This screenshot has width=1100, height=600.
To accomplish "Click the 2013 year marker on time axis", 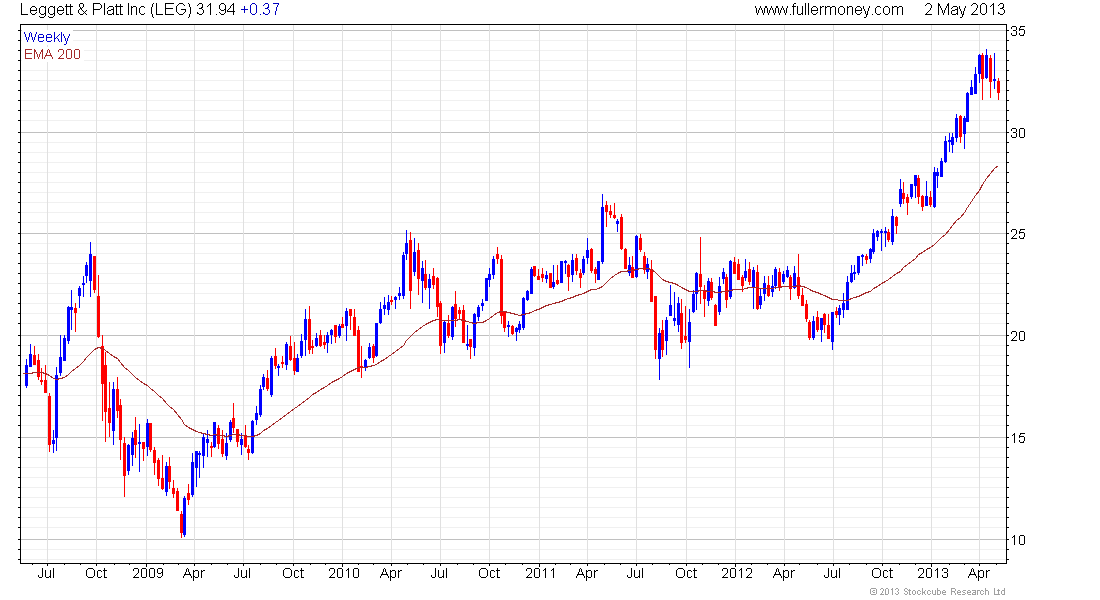I will [933, 573].
